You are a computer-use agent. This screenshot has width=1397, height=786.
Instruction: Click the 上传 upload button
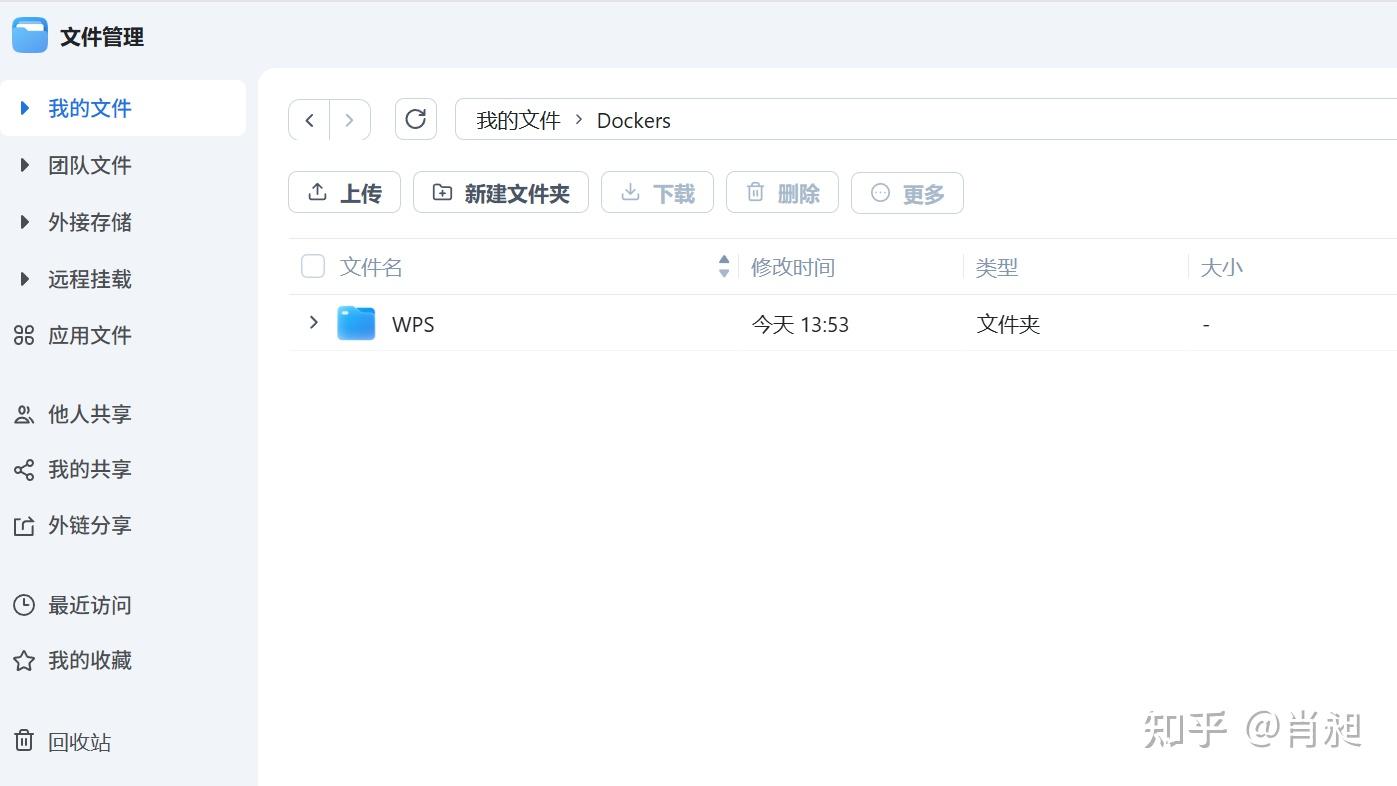[344, 192]
